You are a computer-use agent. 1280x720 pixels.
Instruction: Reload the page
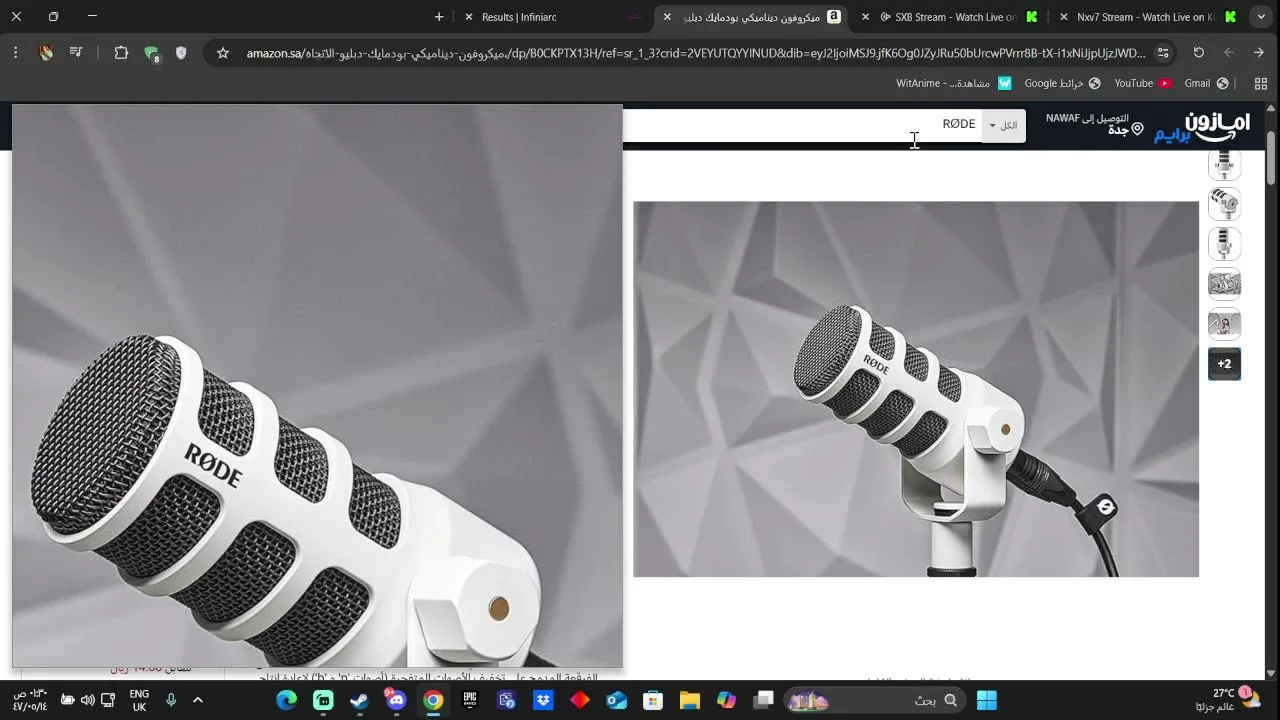pos(1199,53)
